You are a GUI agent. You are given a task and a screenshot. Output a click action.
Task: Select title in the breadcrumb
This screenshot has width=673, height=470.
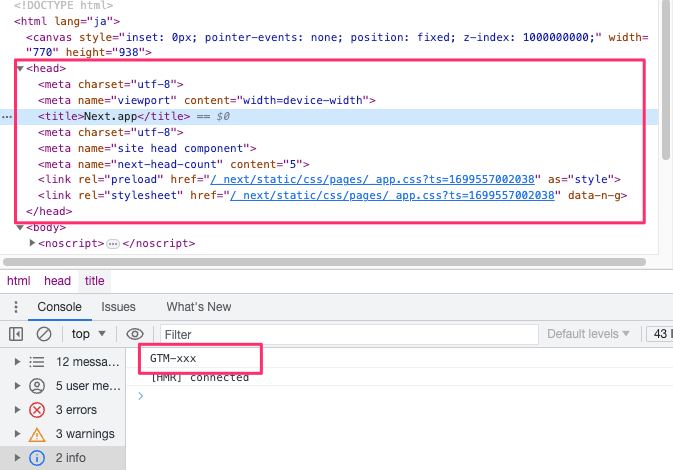click(94, 281)
